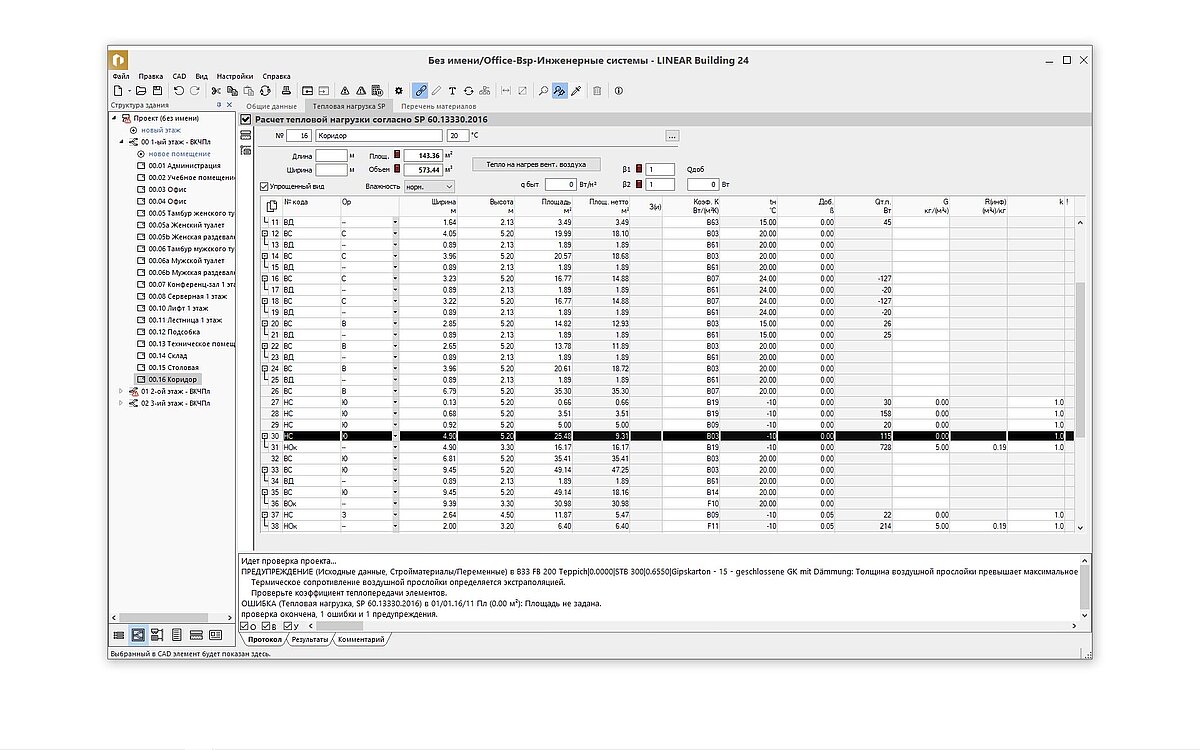The image size is (1200, 750).
Task: Click the info circle icon
Action: [x=619, y=91]
